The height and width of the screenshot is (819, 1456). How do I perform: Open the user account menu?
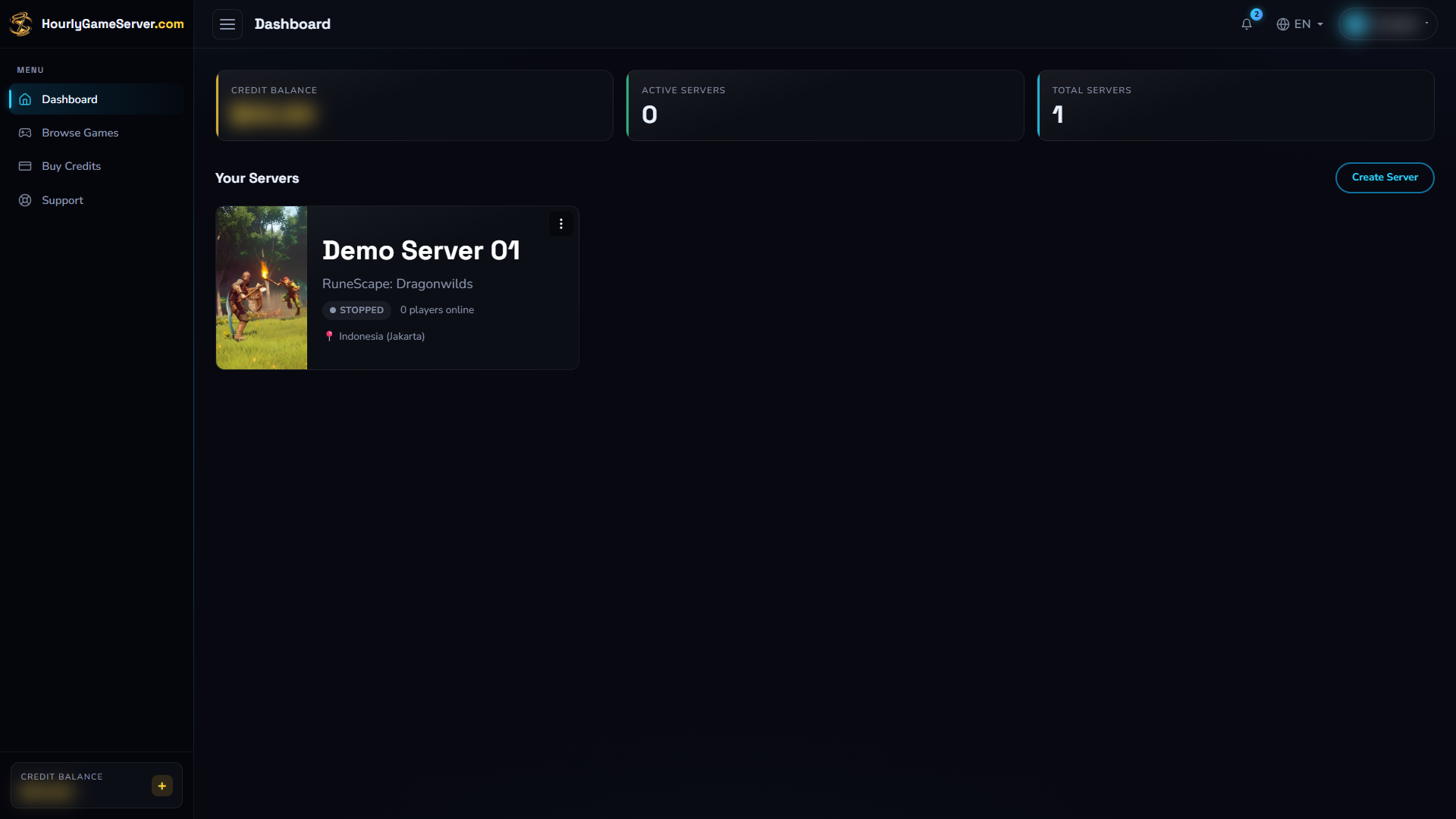click(1387, 24)
